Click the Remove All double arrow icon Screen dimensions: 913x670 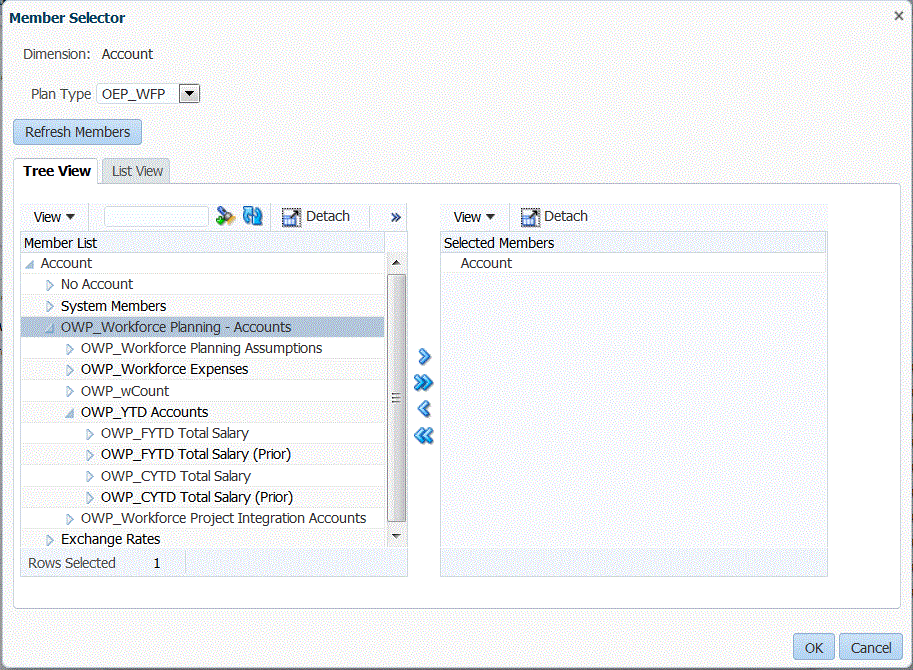tap(423, 435)
